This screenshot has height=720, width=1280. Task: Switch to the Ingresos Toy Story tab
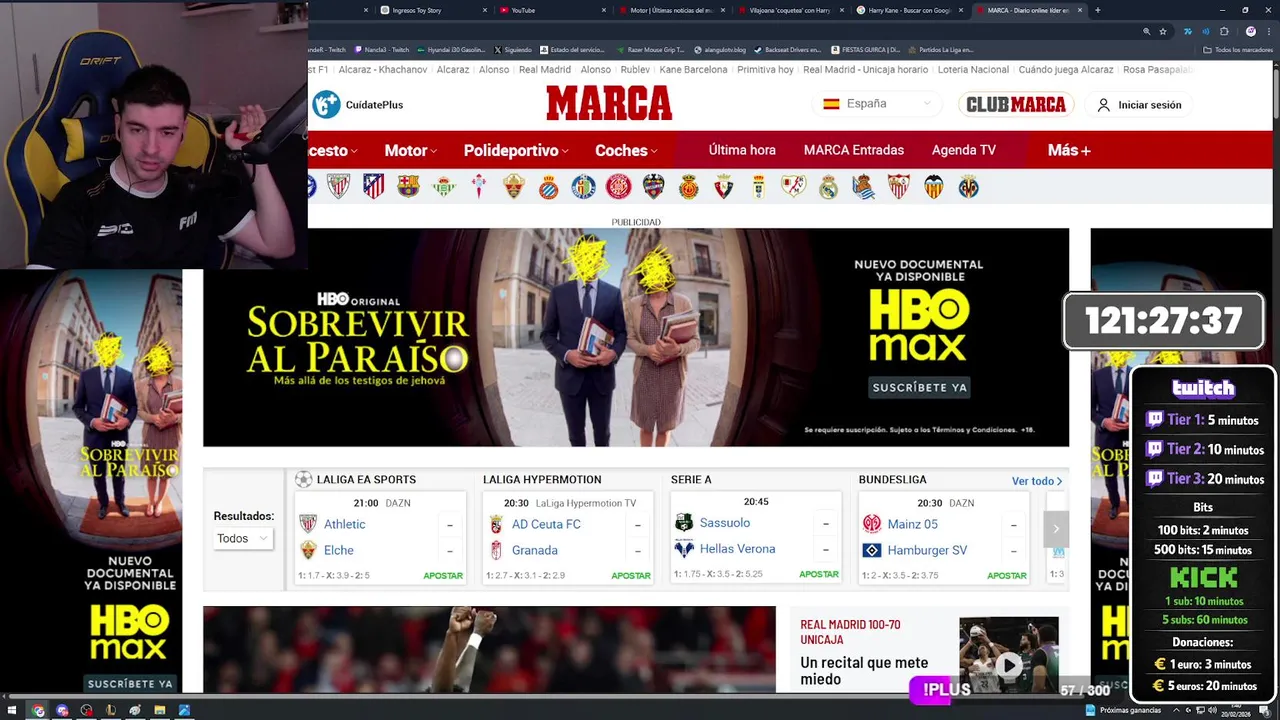[434, 10]
